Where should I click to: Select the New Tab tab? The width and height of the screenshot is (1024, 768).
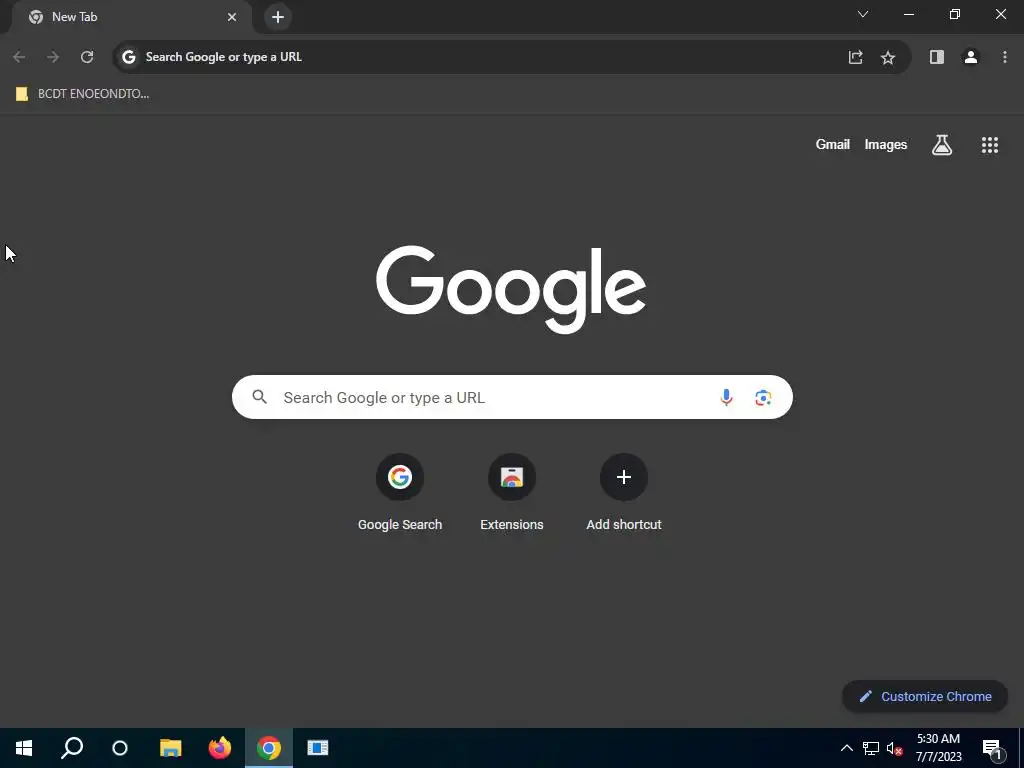tap(133, 17)
